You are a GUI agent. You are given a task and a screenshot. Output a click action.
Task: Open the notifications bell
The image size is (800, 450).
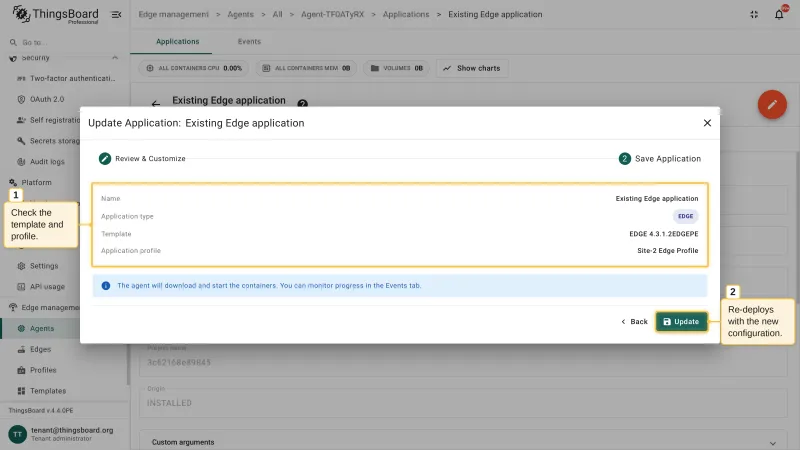click(779, 14)
